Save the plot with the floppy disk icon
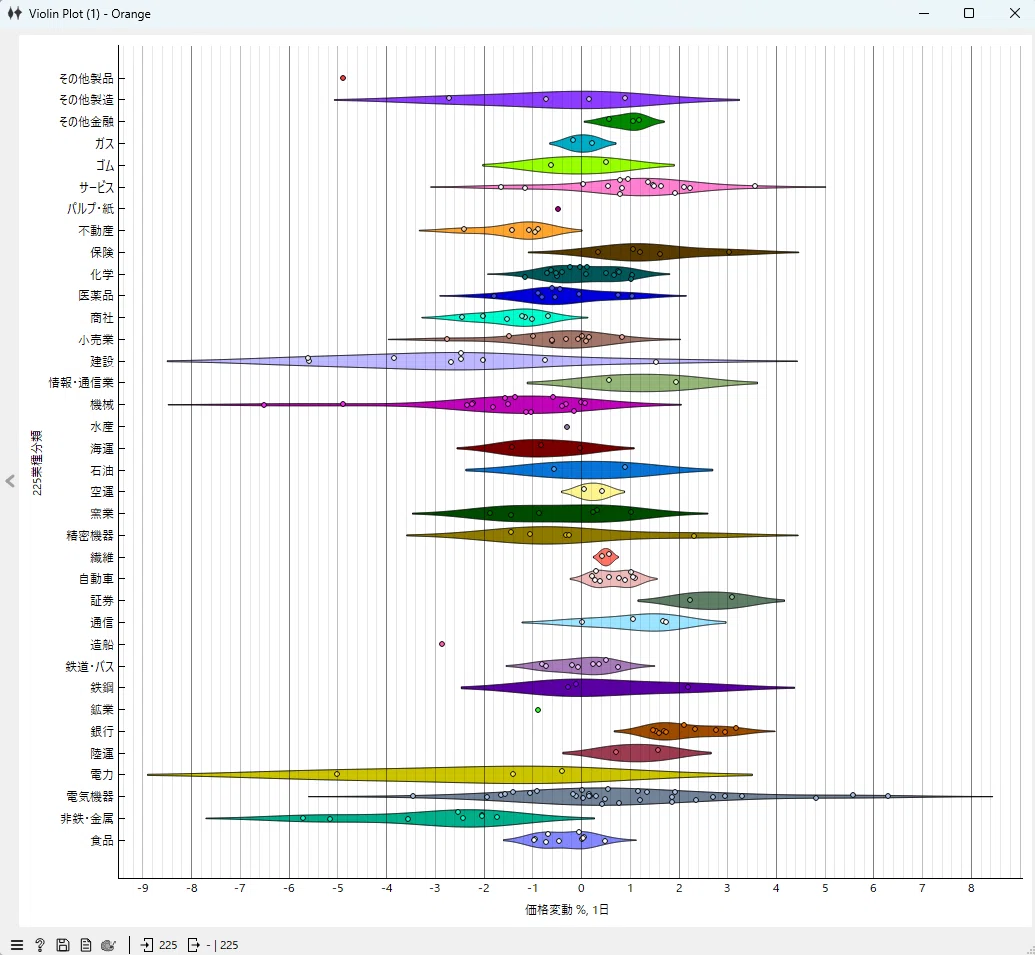The width and height of the screenshot is (1035, 955). 63,945
